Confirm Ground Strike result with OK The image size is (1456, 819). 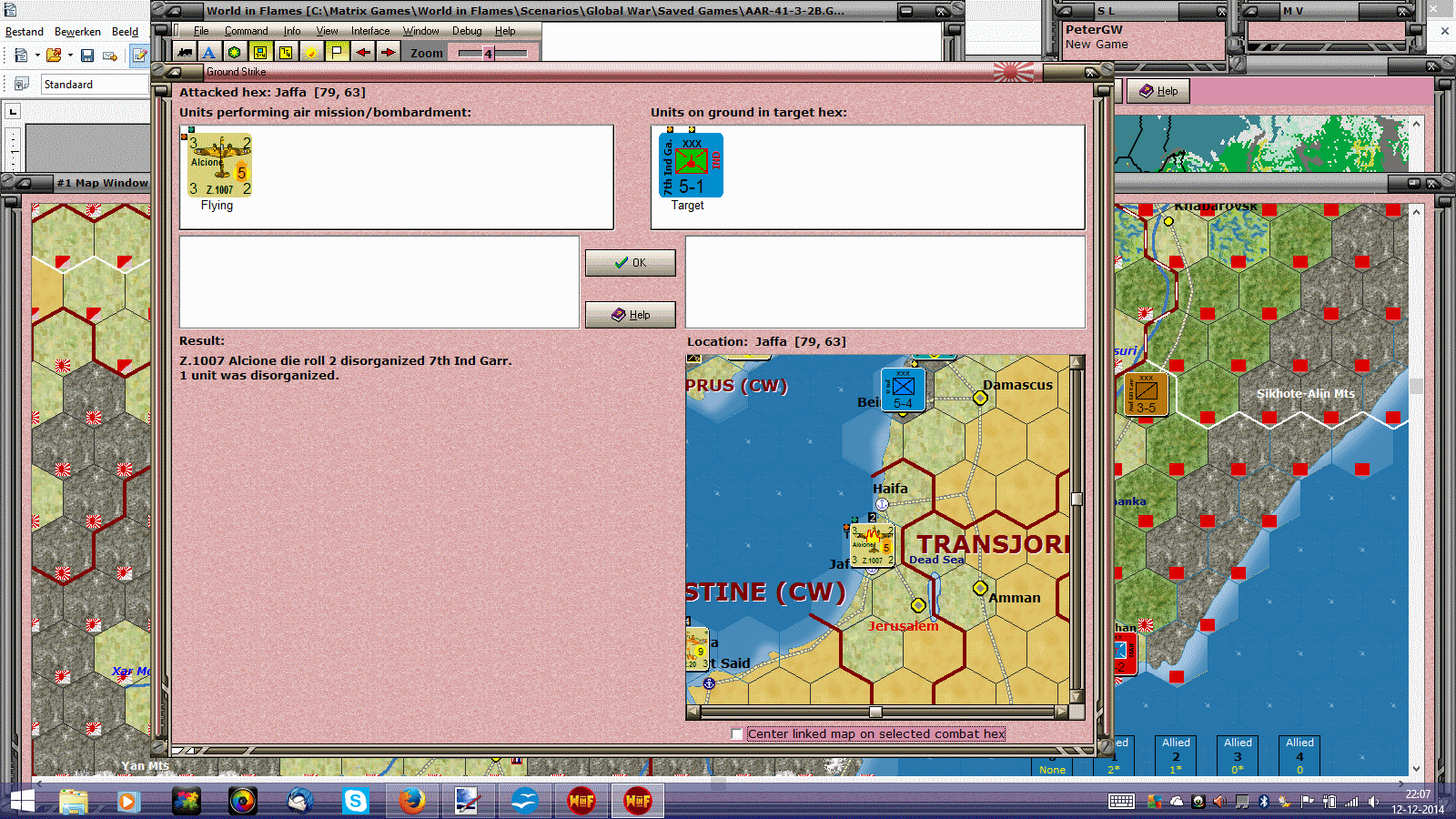point(630,263)
